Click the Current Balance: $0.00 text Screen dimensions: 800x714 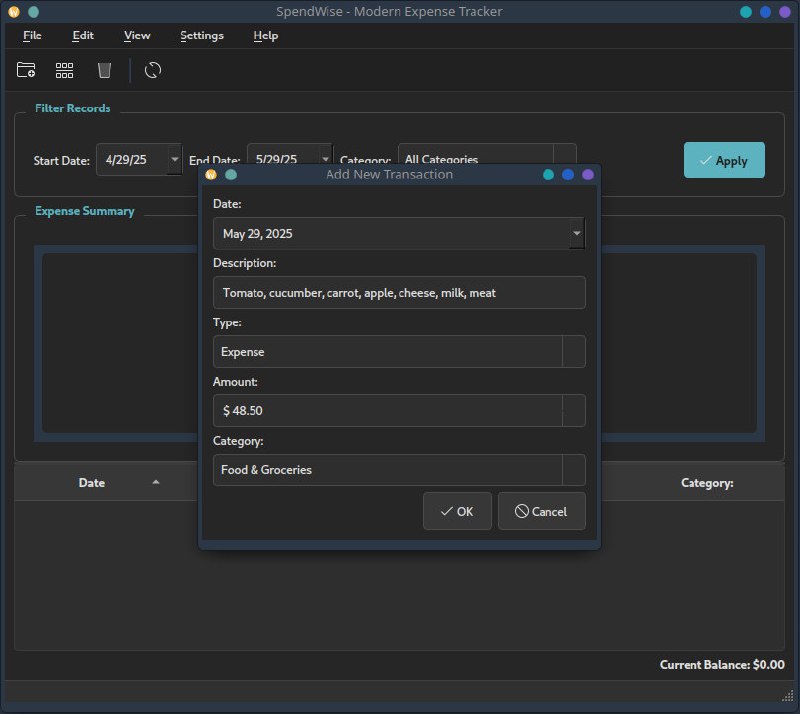(722, 664)
